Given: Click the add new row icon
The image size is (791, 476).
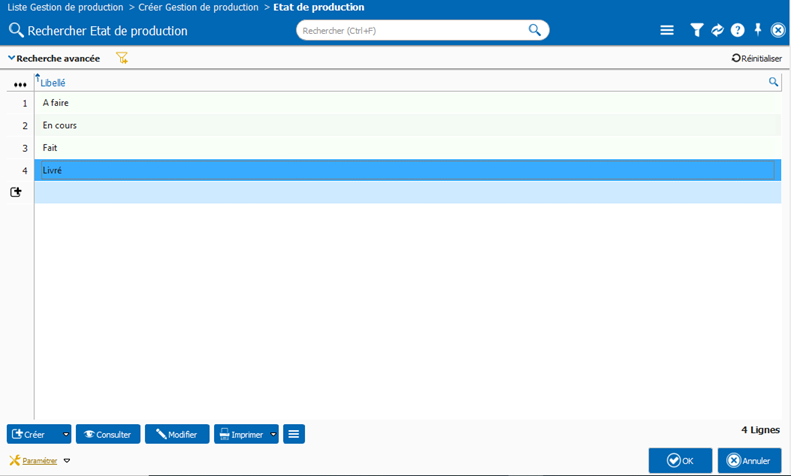Looking at the screenshot, I should click(x=16, y=192).
